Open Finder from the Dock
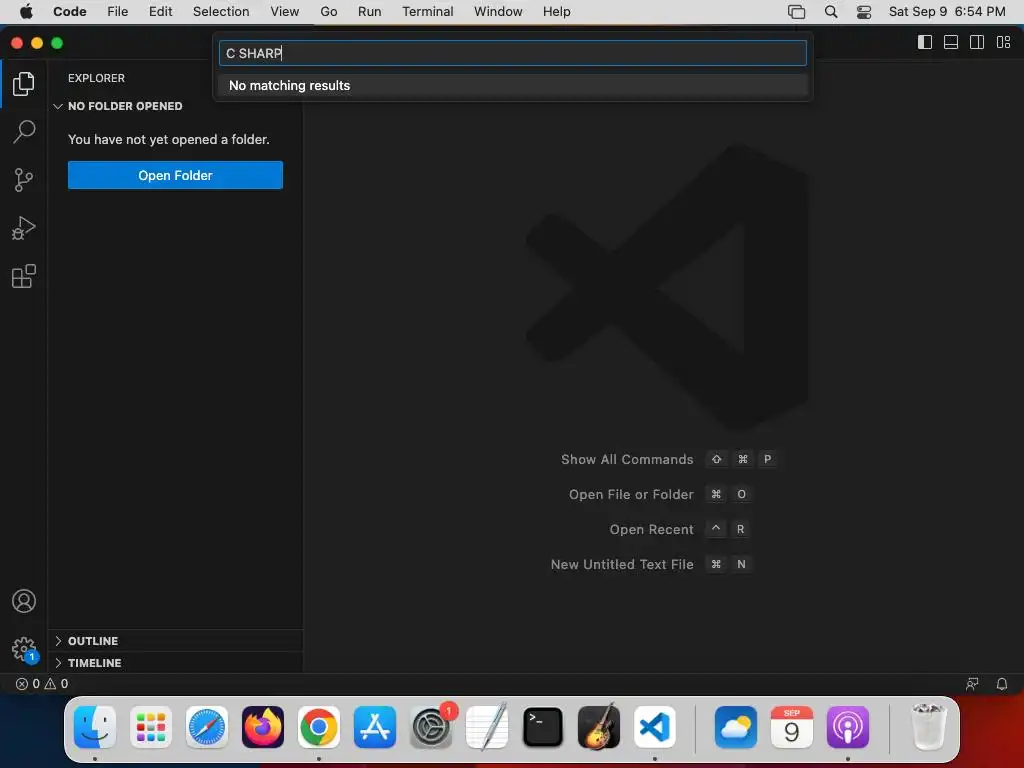 point(95,727)
